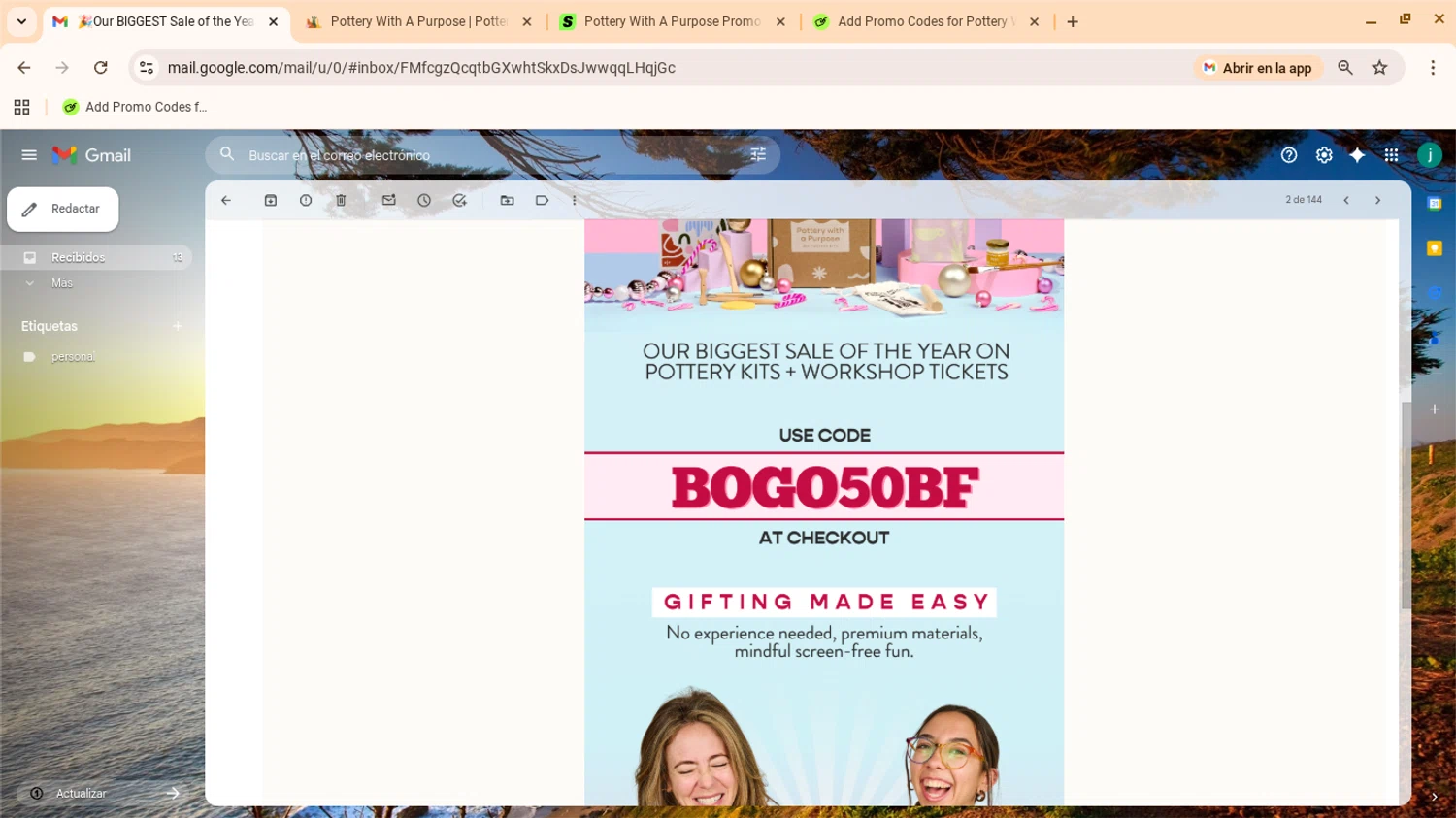1456x818 pixels.
Task: Click the address bar URL
Action: 421,68
